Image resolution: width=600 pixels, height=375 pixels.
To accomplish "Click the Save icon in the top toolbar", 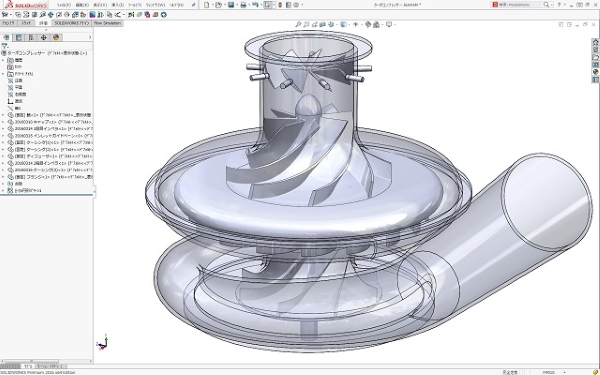I will click(x=231, y=5).
